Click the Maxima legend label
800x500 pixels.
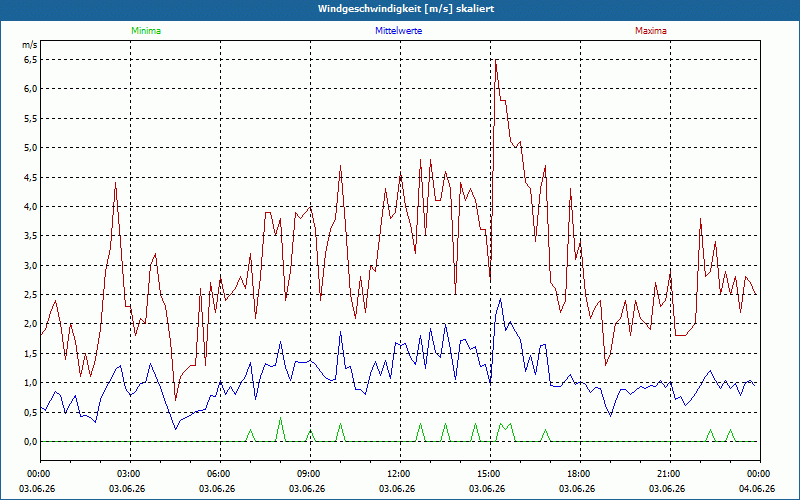[651, 31]
